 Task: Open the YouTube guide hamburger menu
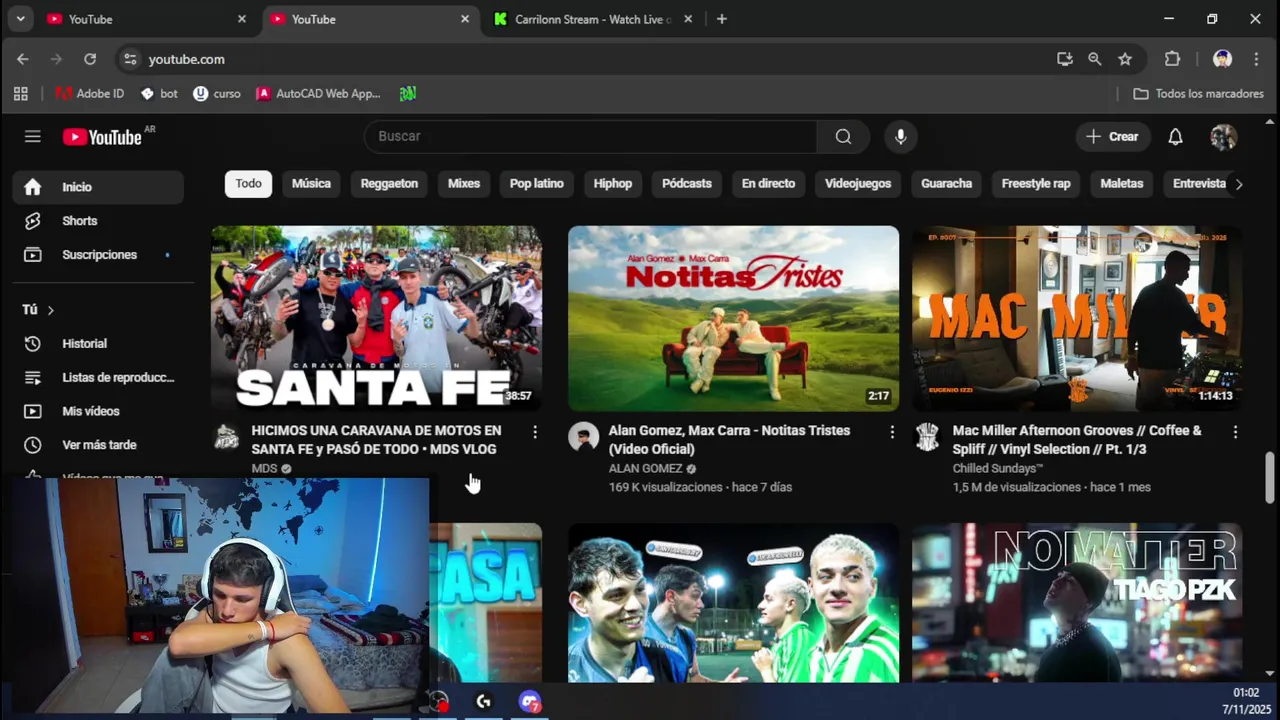(x=33, y=136)
